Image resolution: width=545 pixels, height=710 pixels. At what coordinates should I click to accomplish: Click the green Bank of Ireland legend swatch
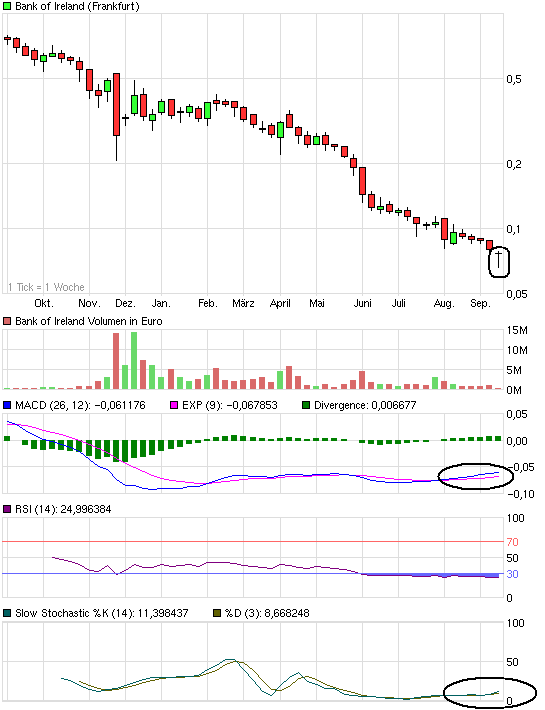pyautogui.click(x=7, y=6)
